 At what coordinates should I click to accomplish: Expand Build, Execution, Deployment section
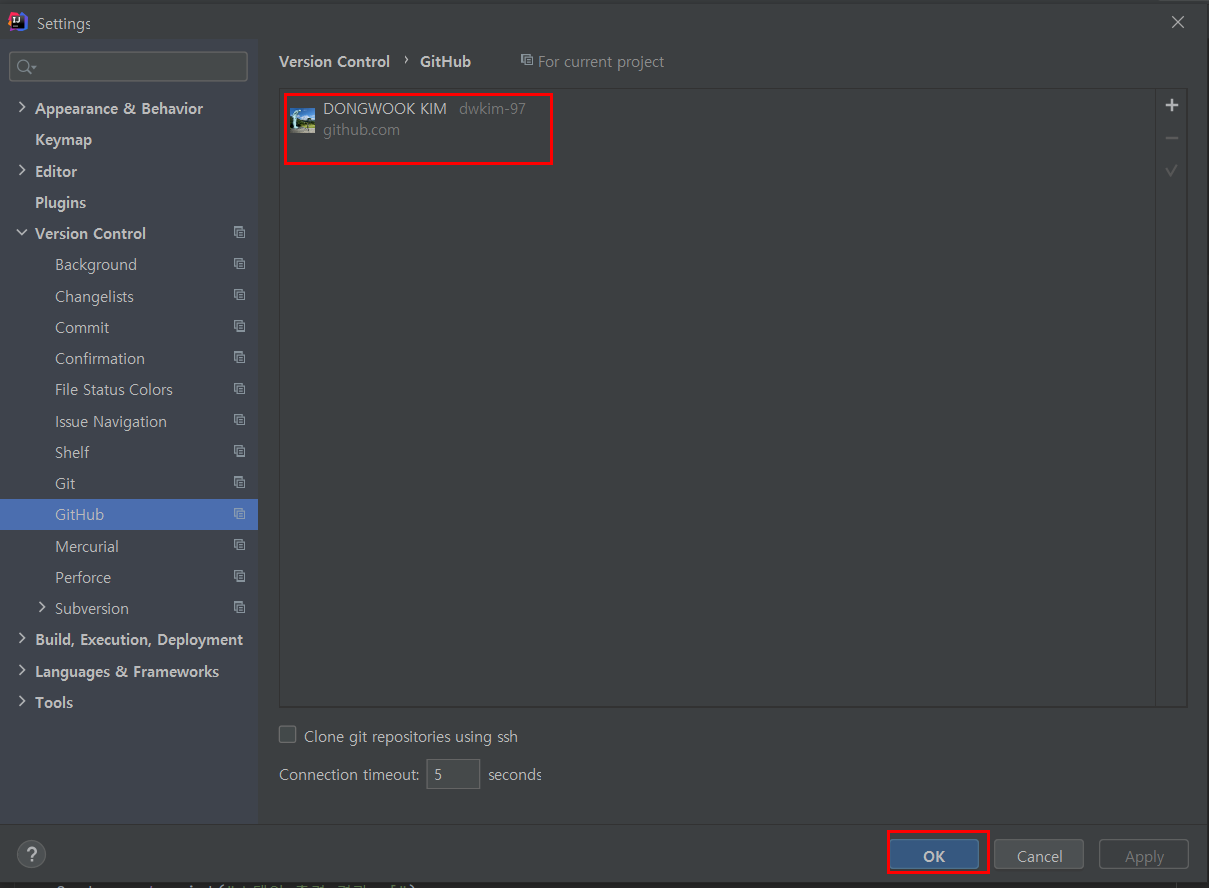pyautogui.click(x=22, y=639)
